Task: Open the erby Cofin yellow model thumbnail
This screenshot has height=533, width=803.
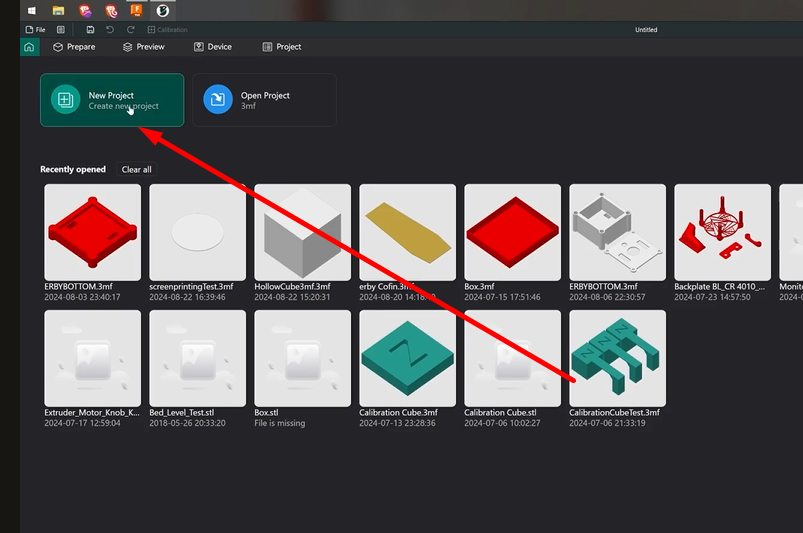Action: 408,232
